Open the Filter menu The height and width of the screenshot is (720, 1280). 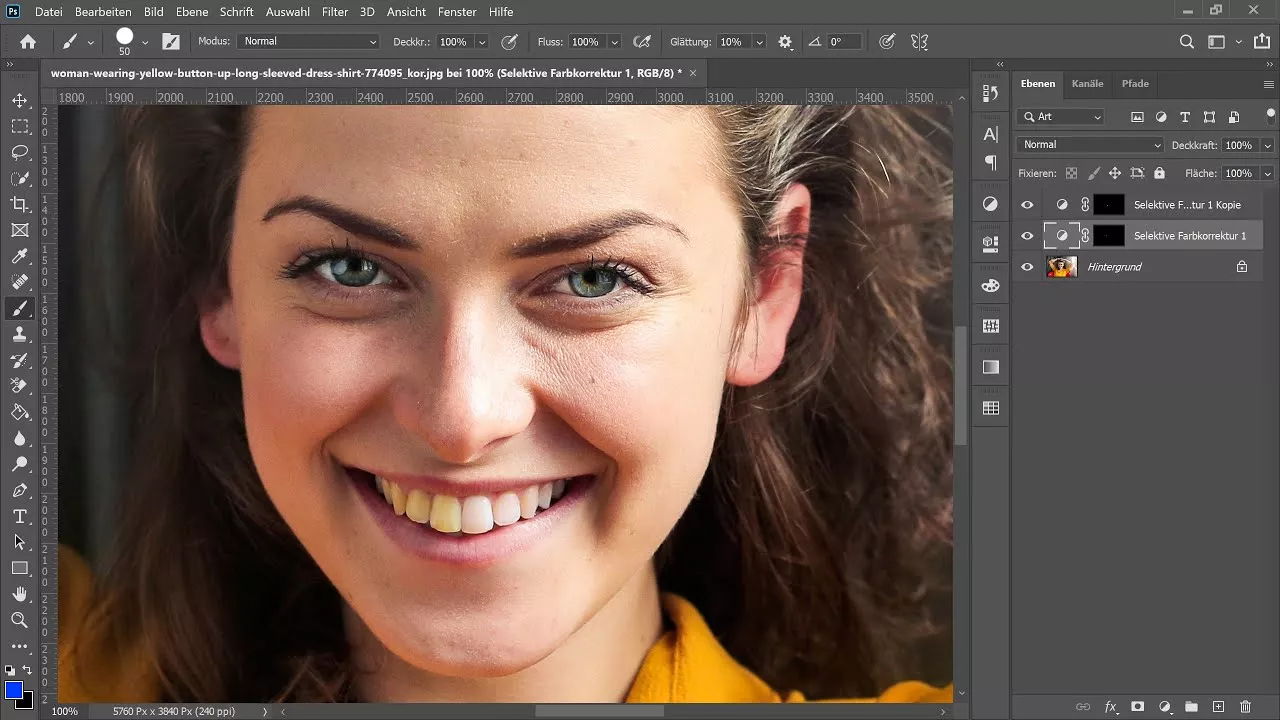point(334,12)
